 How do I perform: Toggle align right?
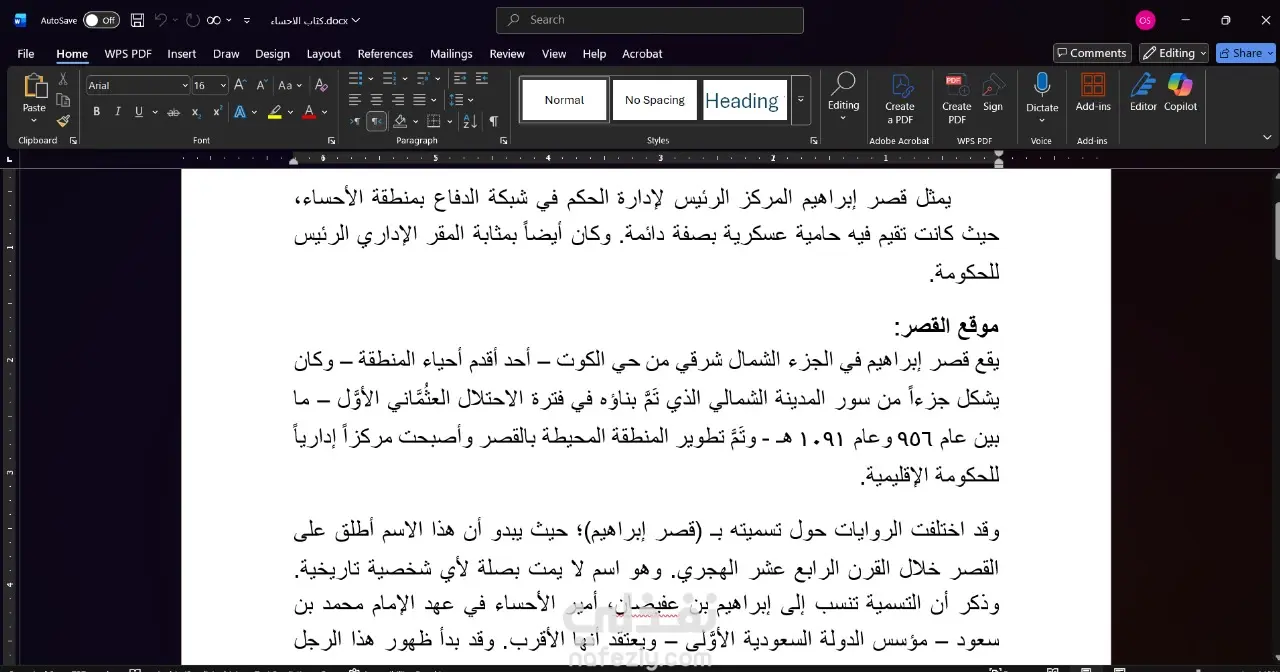pyautogui.click(x=398, y=100)
